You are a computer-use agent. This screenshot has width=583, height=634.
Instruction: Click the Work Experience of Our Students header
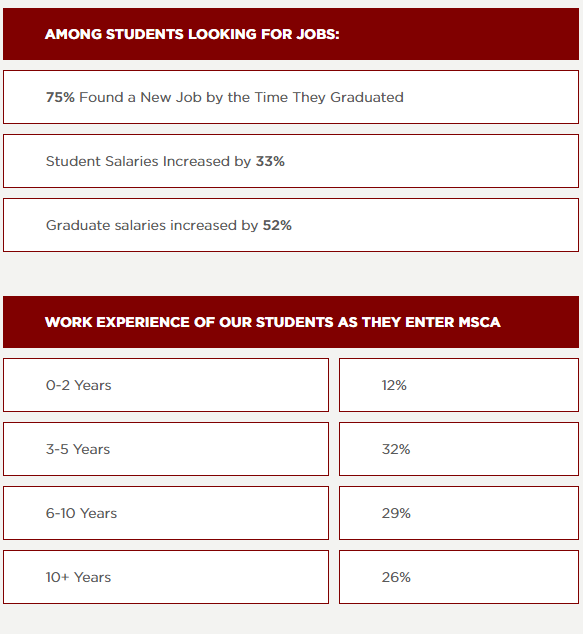point(291,322)
